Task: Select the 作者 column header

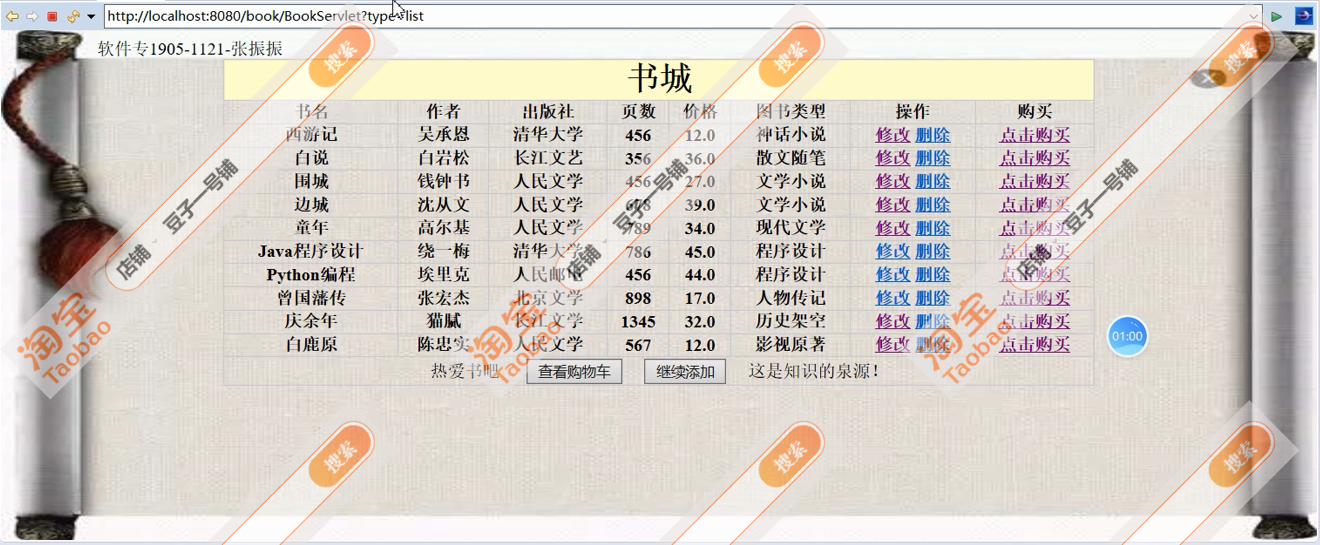Action: [x=442, y=112]
